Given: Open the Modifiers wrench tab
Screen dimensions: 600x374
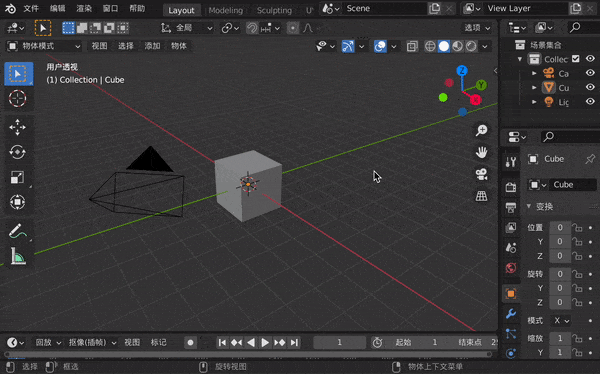Looking at the screenshot, I should point(511,314).
